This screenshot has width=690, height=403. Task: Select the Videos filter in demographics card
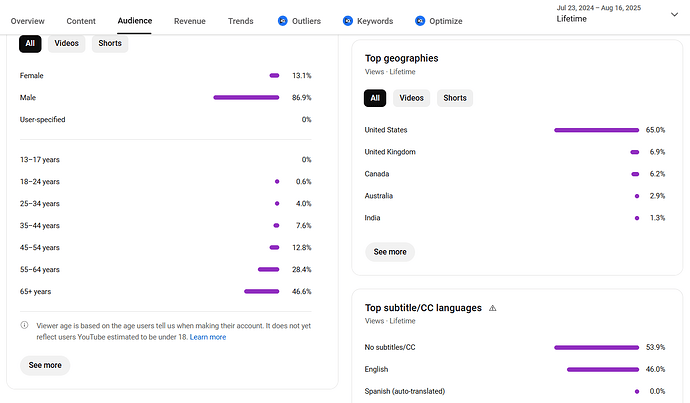click(66, 43)
